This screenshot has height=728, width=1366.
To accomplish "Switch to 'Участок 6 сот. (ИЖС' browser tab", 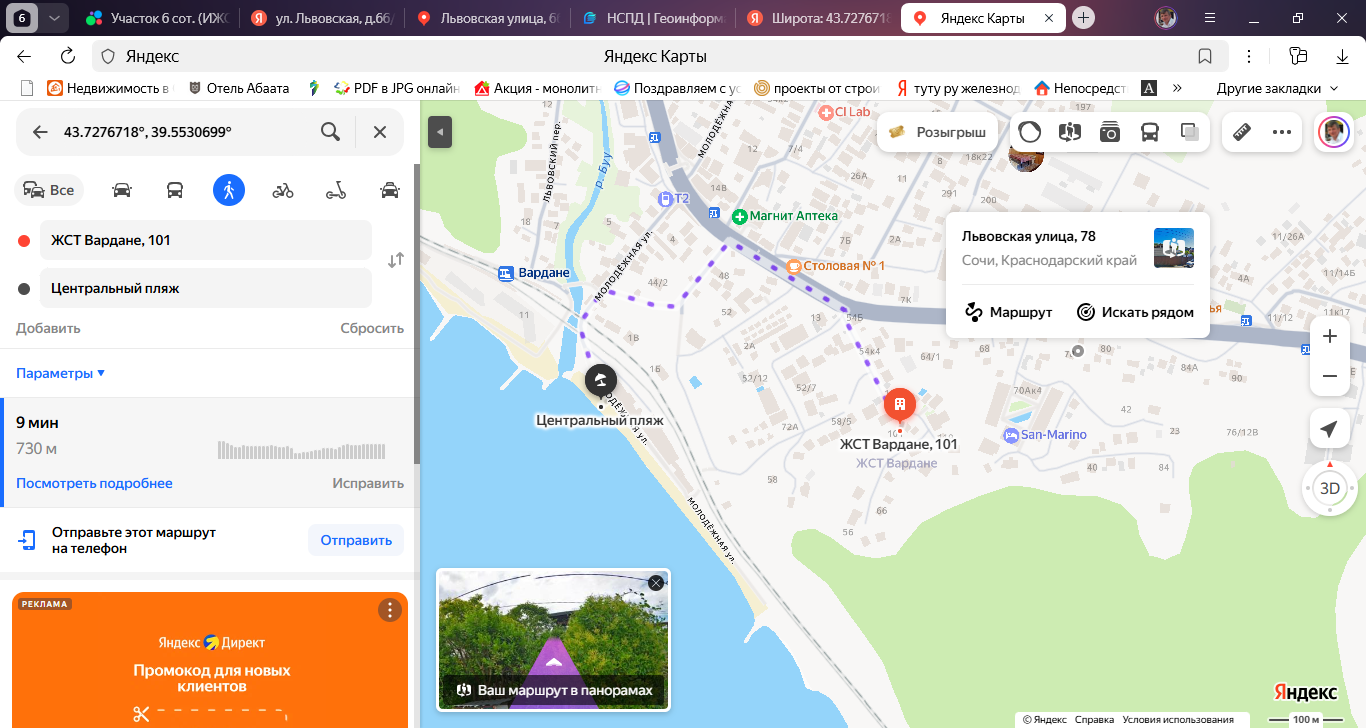I will coord(157,18).
